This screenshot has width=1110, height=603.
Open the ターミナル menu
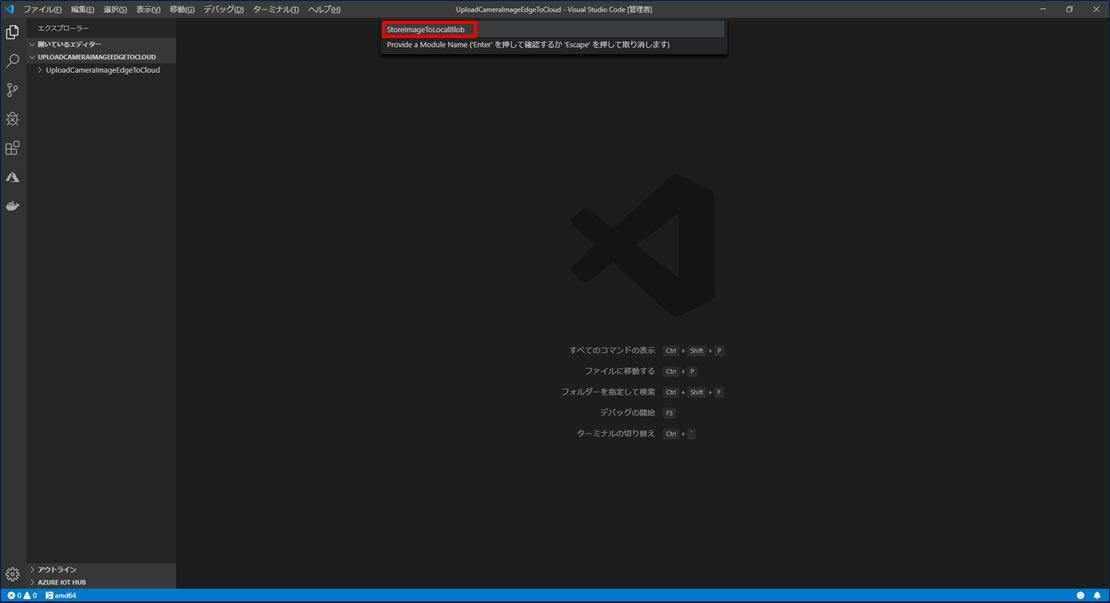pyautogui.click(x=275, y=9)
